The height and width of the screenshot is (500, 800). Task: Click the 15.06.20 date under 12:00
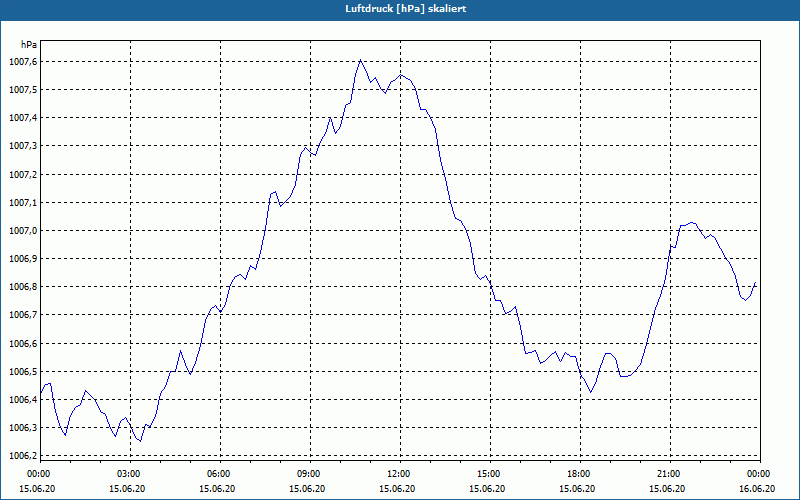tap(397, 488)
